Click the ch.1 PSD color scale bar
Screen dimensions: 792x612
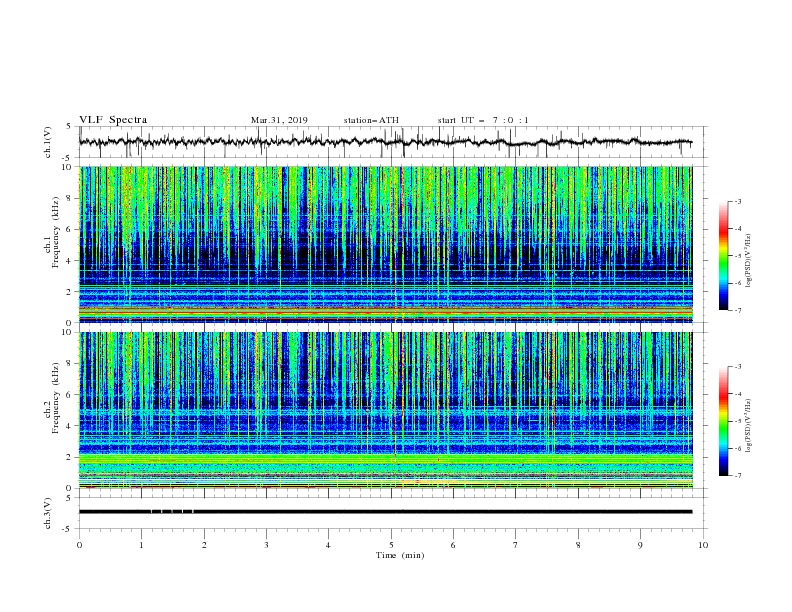tap(724, 256)
